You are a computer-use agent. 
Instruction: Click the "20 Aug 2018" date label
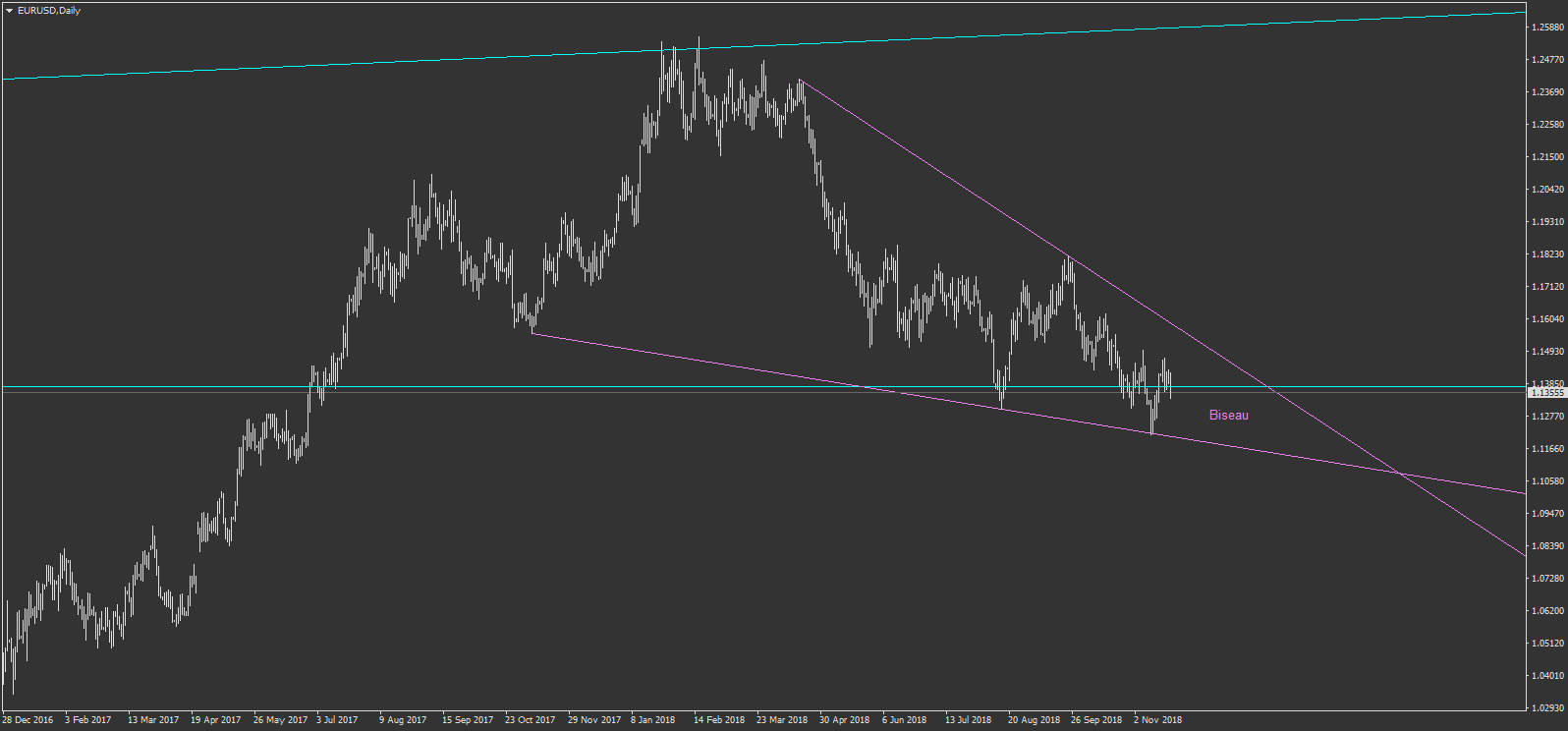click(1035, 720)
